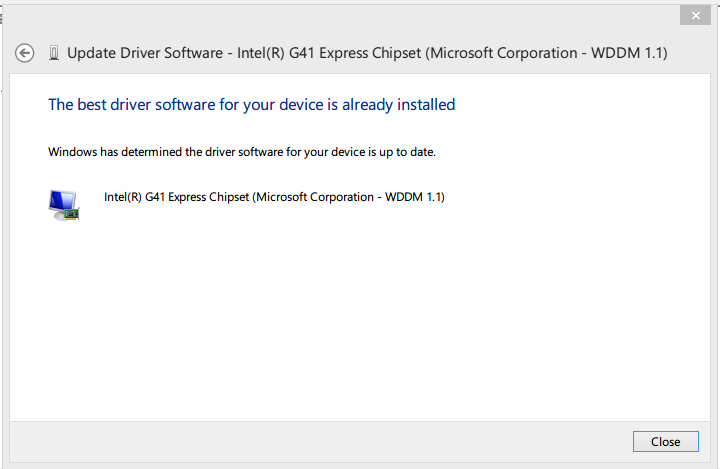Screen dimensions: 720x469
Task: Click the "Update Driver Software" title text
Action: [144, 53]
